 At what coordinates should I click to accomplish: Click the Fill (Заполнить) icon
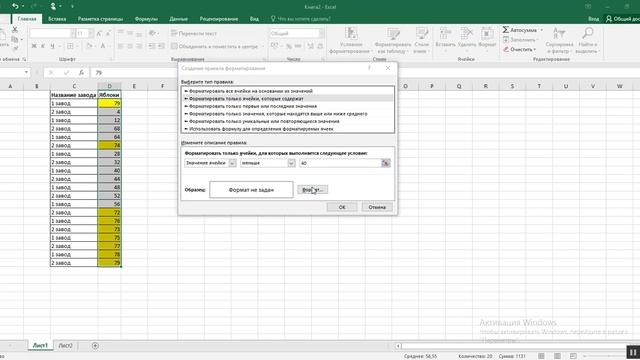tap(506, 40)
